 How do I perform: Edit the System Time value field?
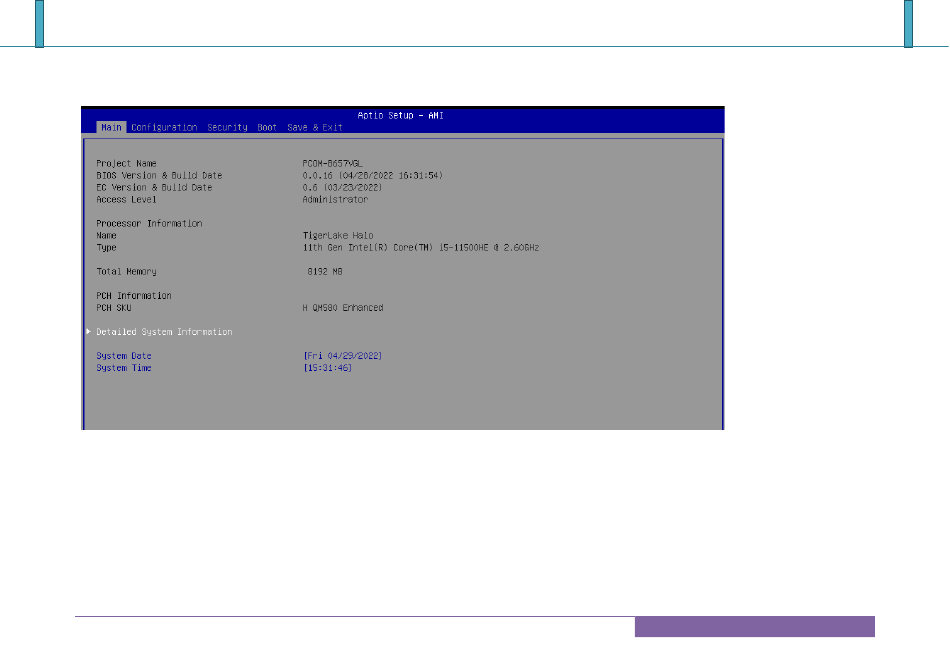(327, 368)
